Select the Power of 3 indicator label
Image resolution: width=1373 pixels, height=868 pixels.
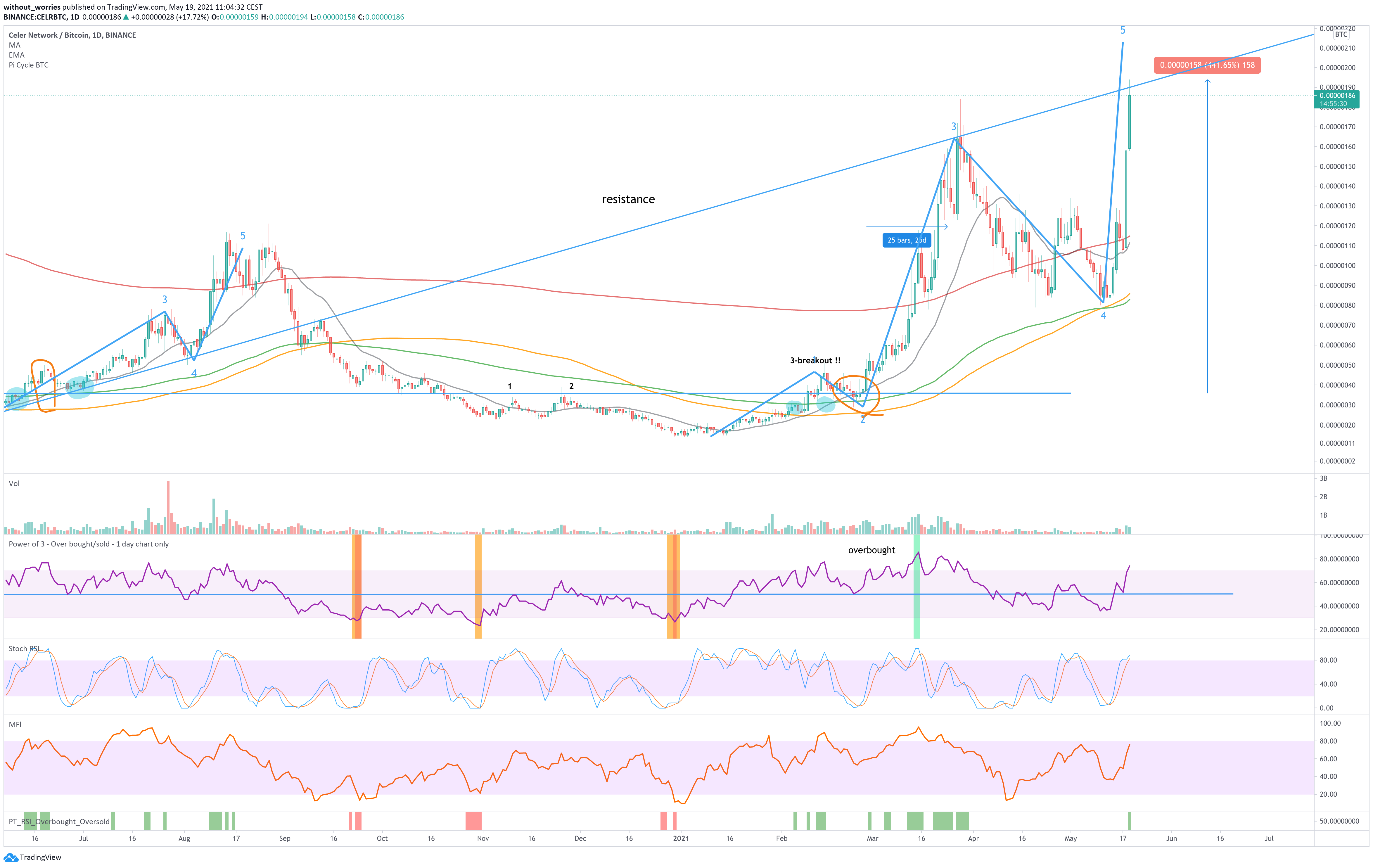click(x=88, y=544)
